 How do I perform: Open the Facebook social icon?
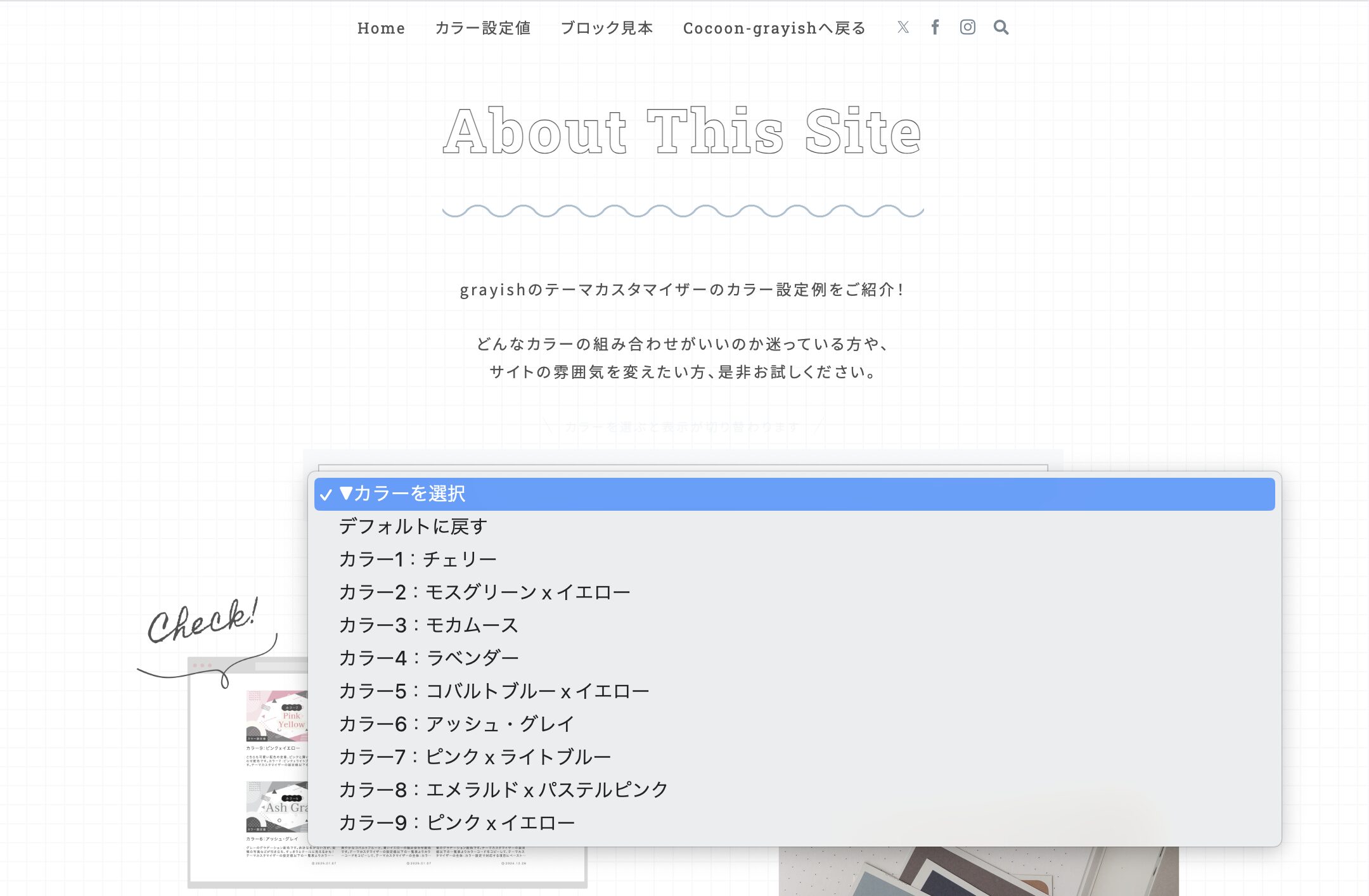pos(935,27)
